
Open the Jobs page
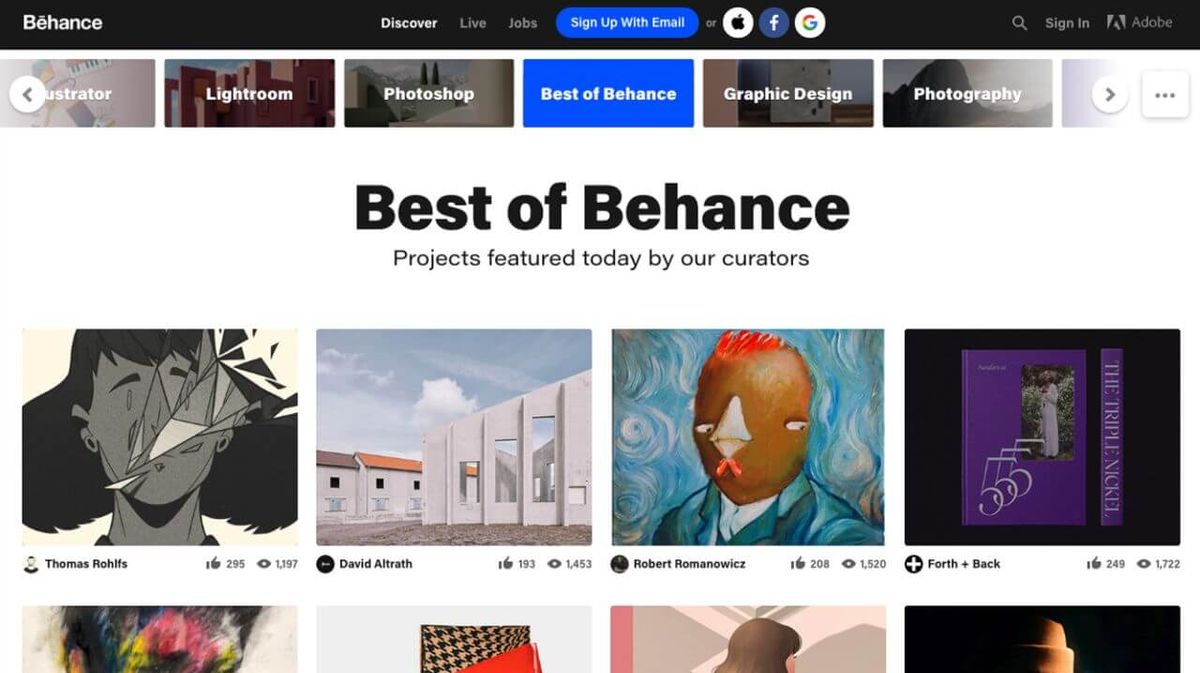click(x=522, y=23)
